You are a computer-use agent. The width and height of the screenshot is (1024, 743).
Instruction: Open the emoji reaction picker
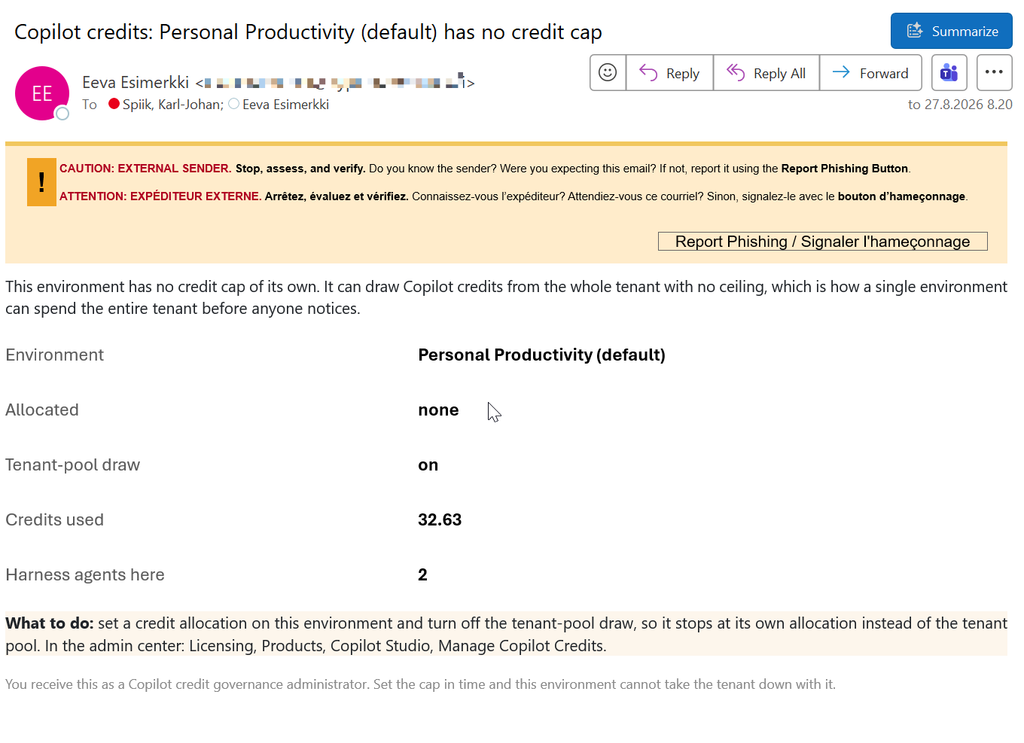click(607, 72)
